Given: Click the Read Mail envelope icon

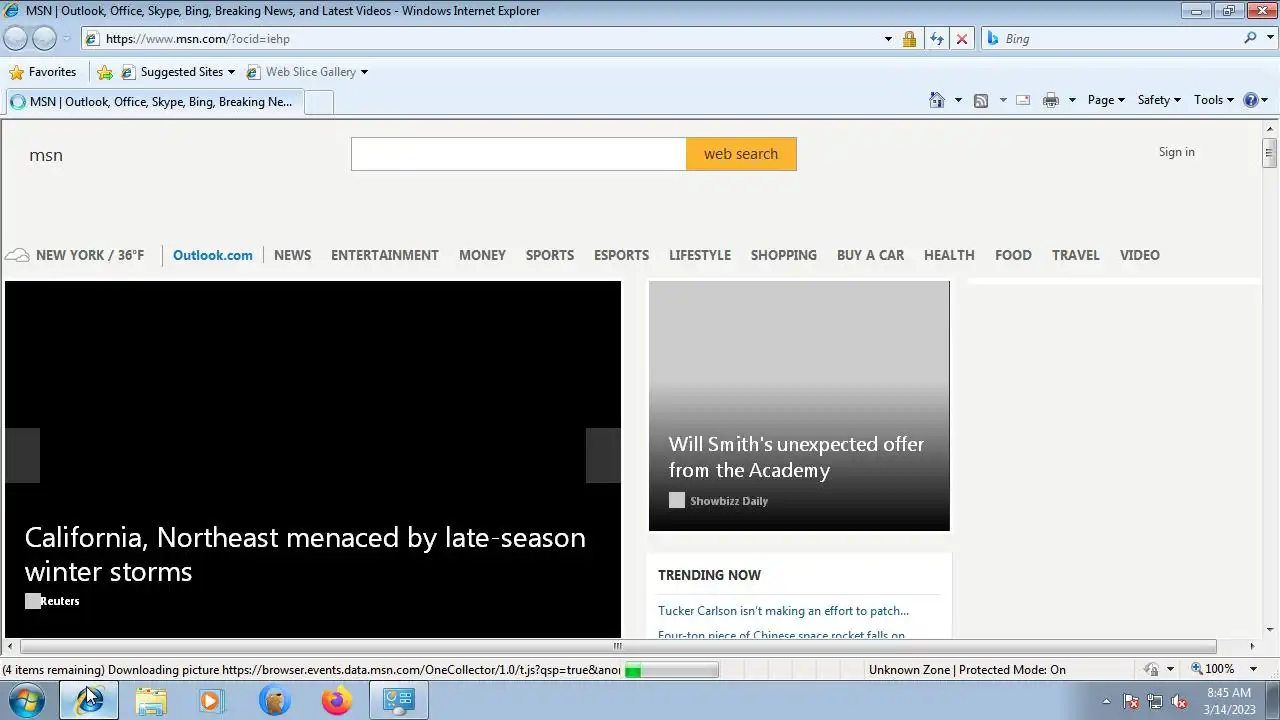Looking at the screenshot, I should 1023,100.
